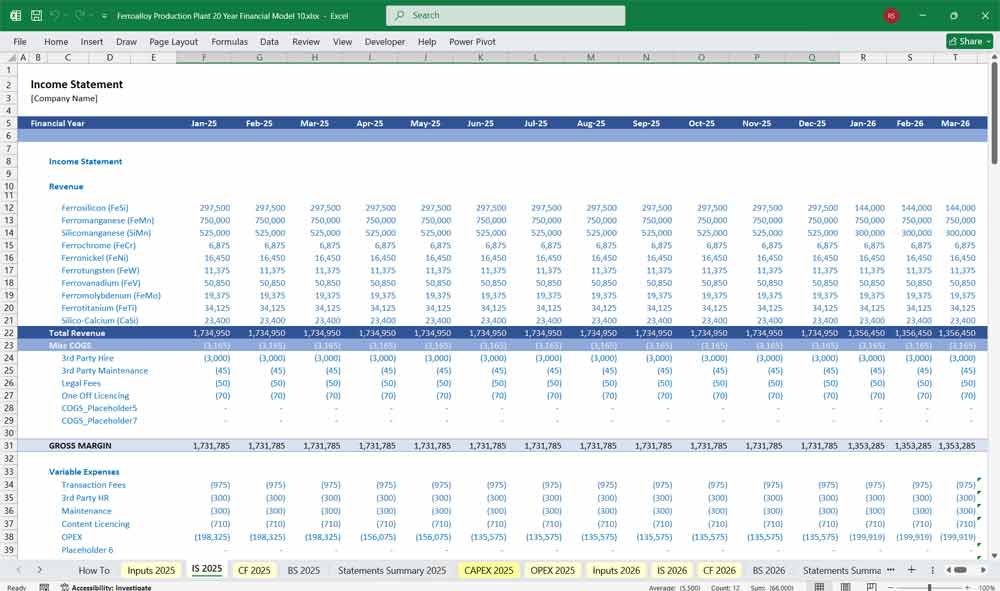Open Page Break Preview from status bar icon
This screenshot has width=1000, height=591.
(x=872, y=587)
